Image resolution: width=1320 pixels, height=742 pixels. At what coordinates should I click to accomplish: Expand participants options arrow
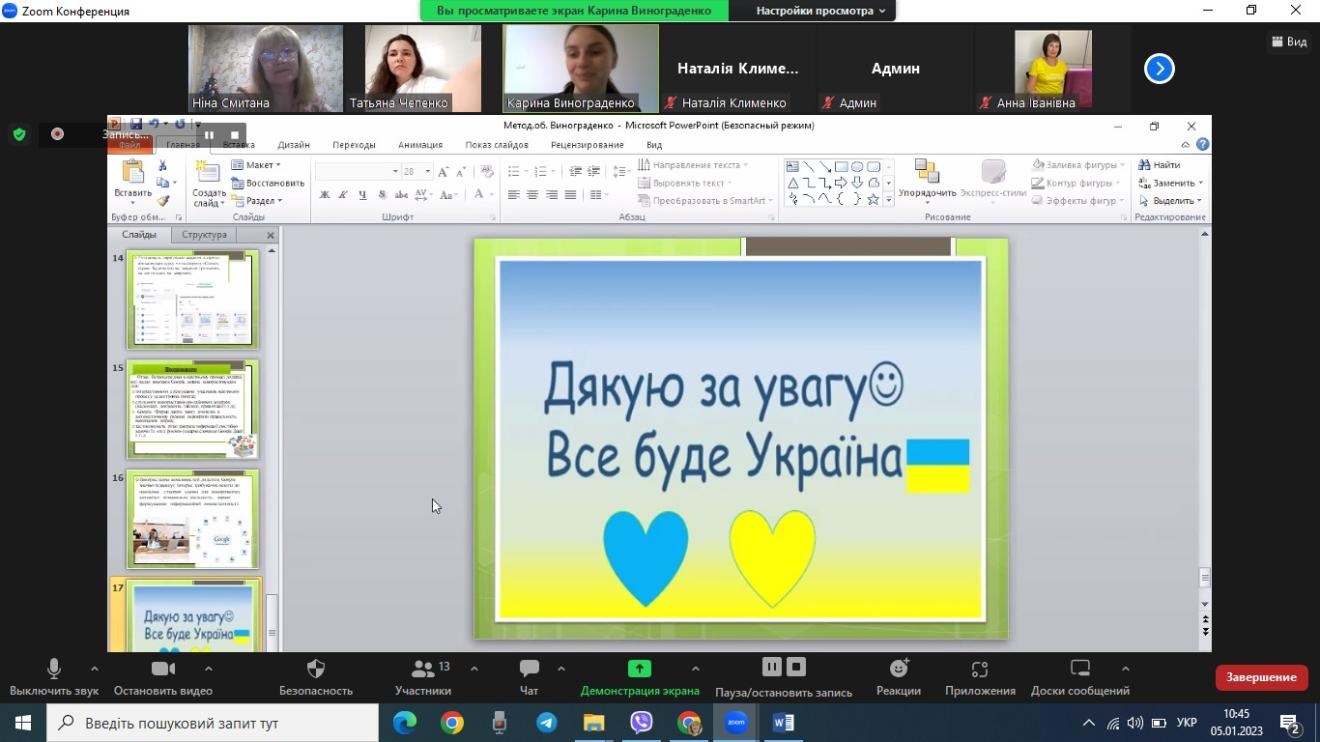tap(474, 668)
